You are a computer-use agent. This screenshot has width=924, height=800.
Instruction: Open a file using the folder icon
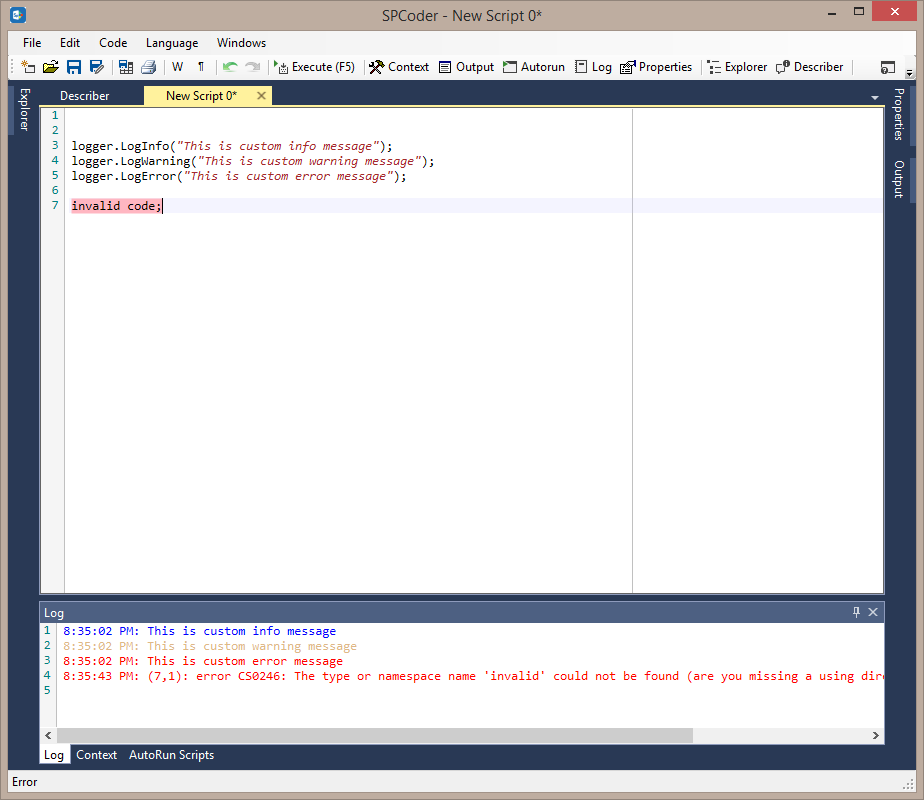(51, 67)
